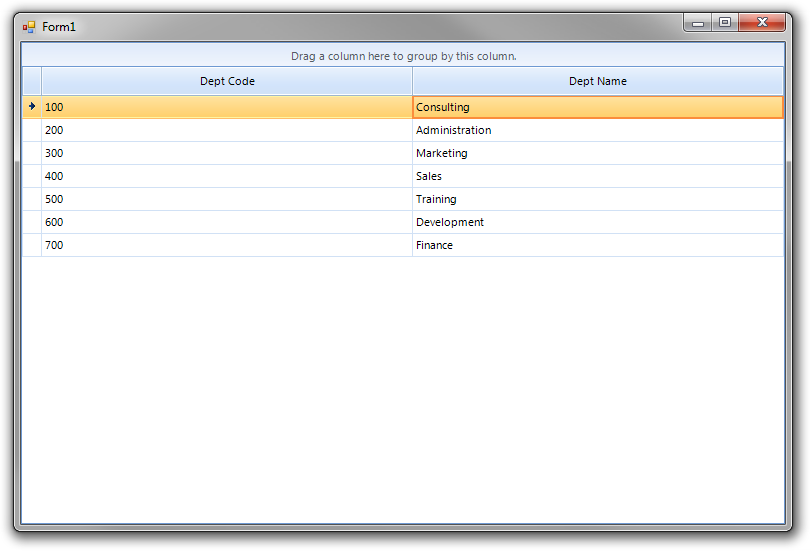Select the cell with Dept Code 300

click(x=227, y=153)
